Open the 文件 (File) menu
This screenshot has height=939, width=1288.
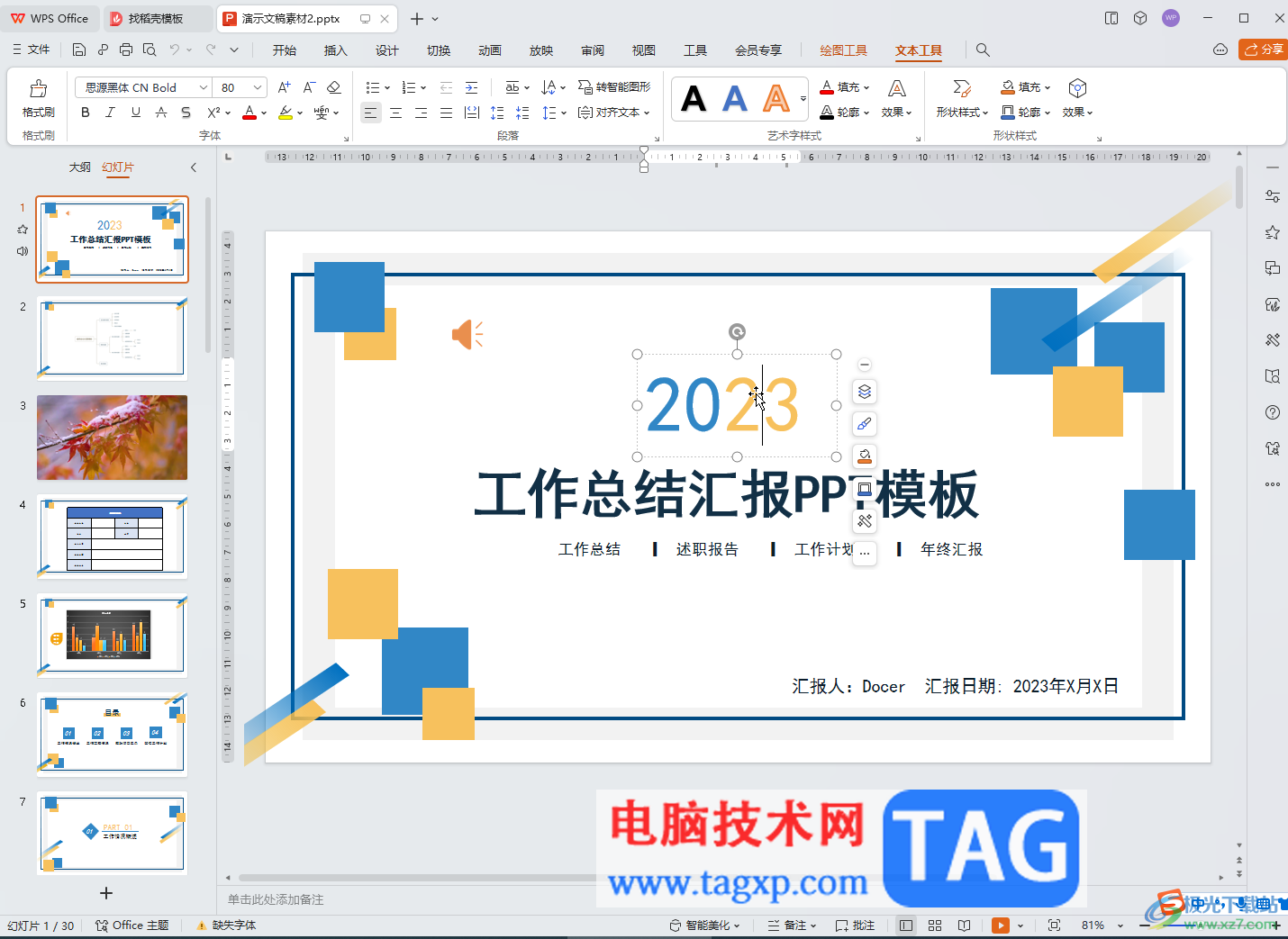pos(32,50)
